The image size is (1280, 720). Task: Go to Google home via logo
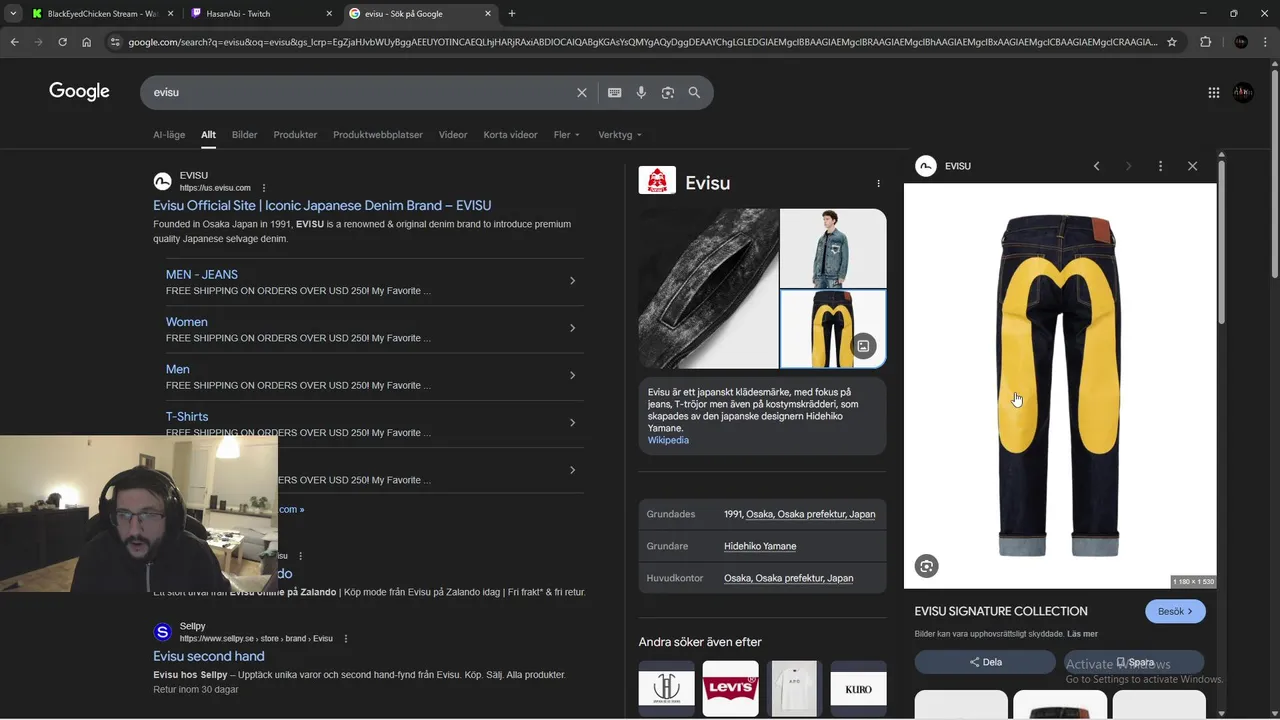pos(79,92)
